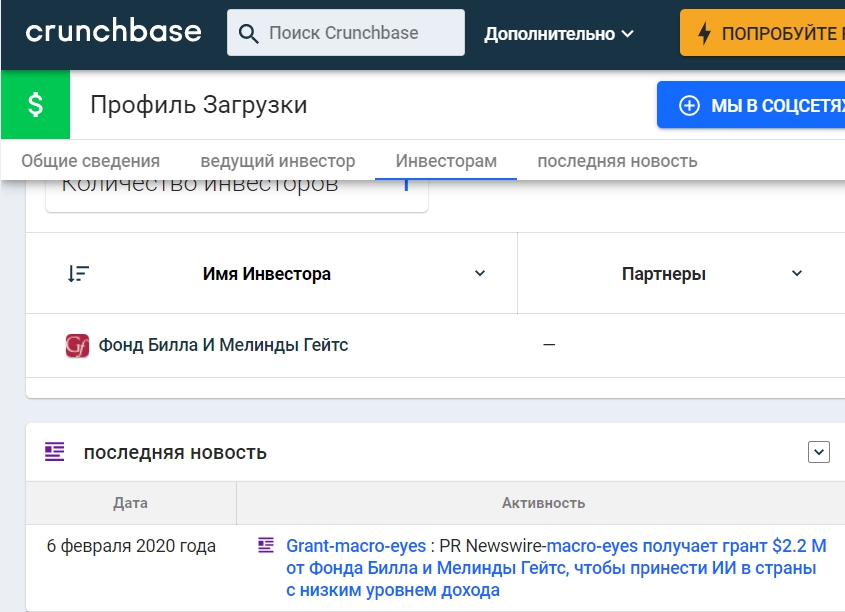The height and width of the screenshot is (612, 845).
Task: Click the sort order icon
Action: 78,274
